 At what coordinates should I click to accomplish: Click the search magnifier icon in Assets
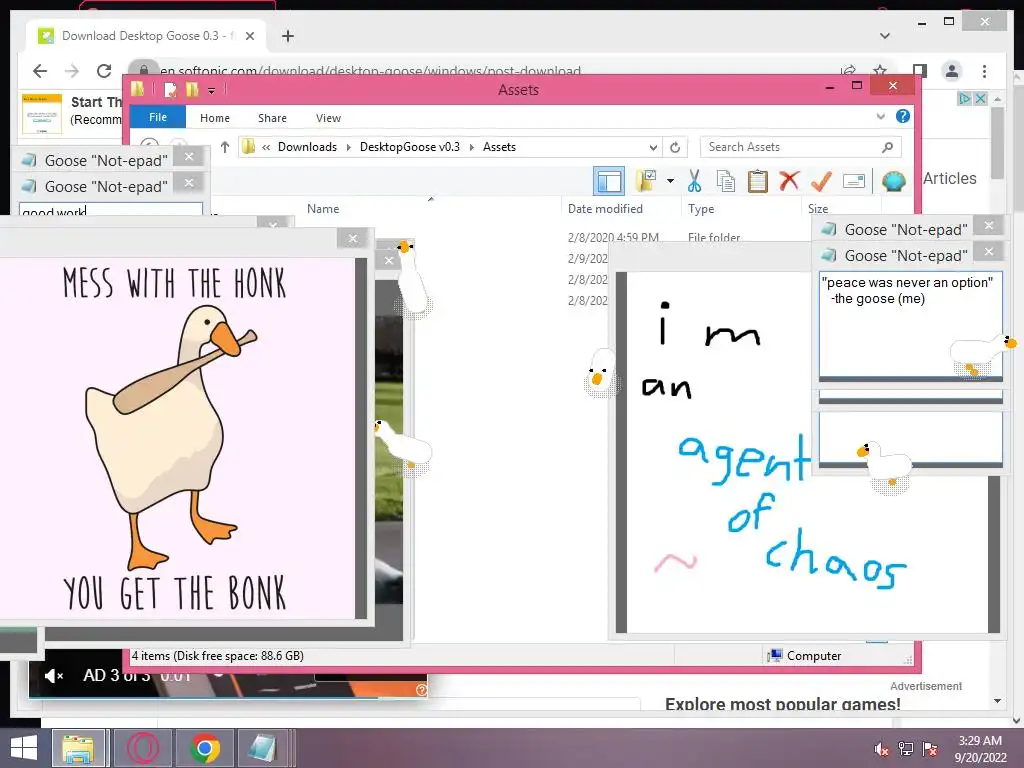pyautogui.click(x=887, y=148)
